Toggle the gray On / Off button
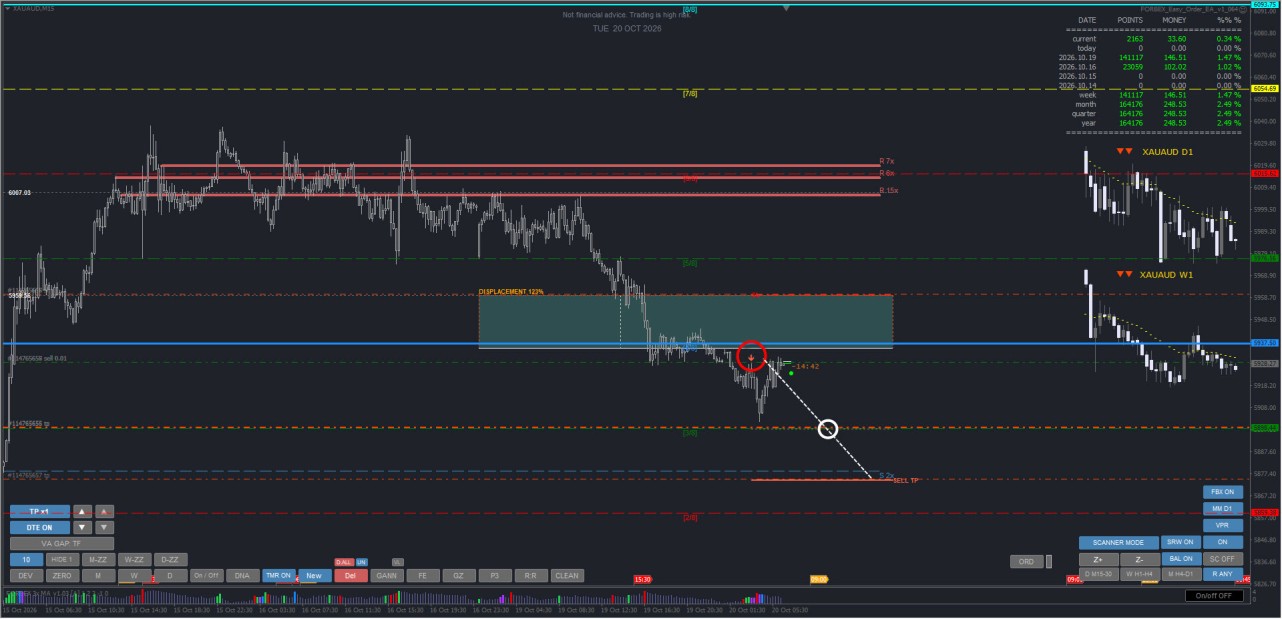 point(206,576)
